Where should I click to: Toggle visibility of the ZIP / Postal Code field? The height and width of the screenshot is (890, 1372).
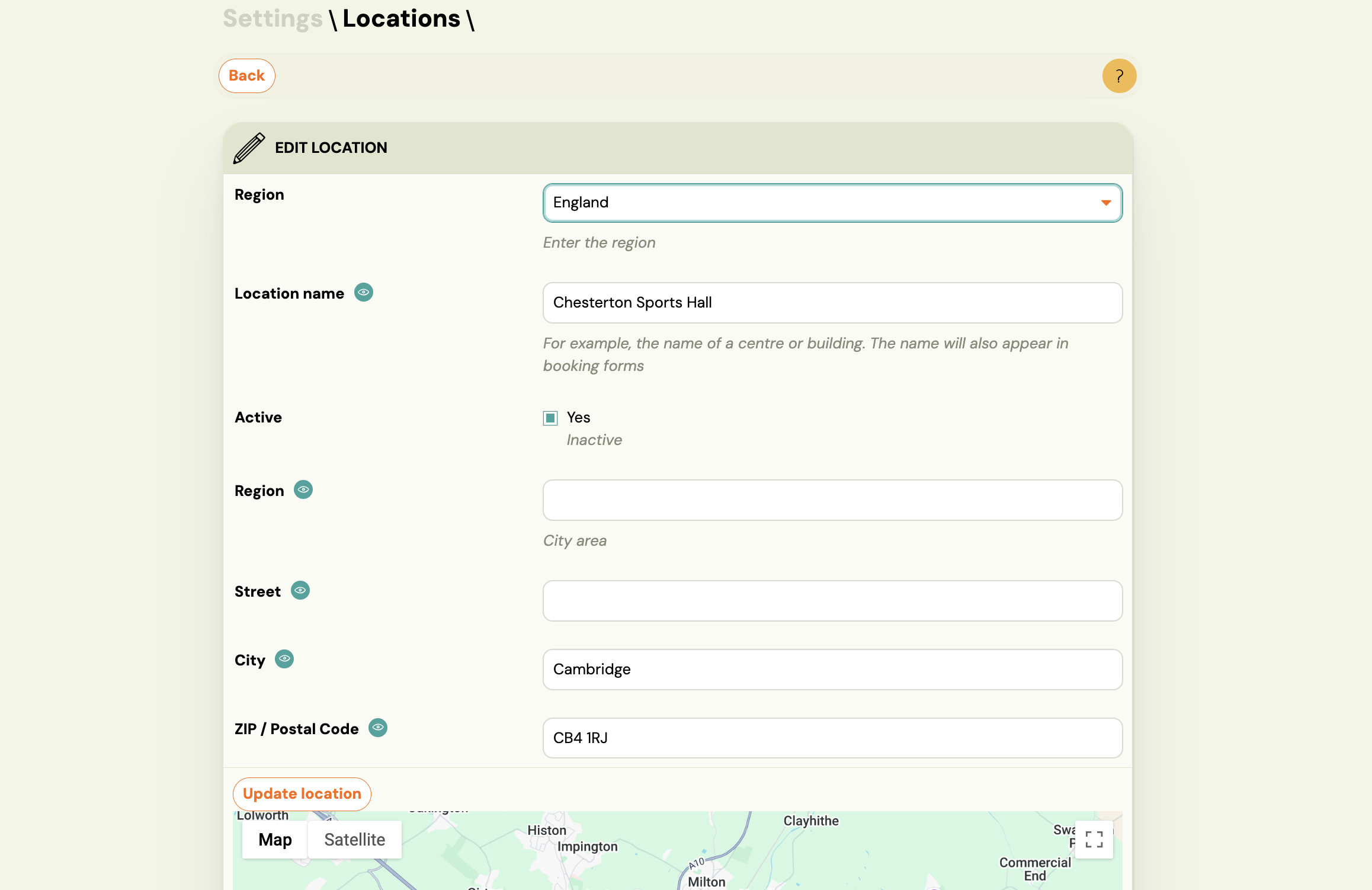click(x=379, y=728)
